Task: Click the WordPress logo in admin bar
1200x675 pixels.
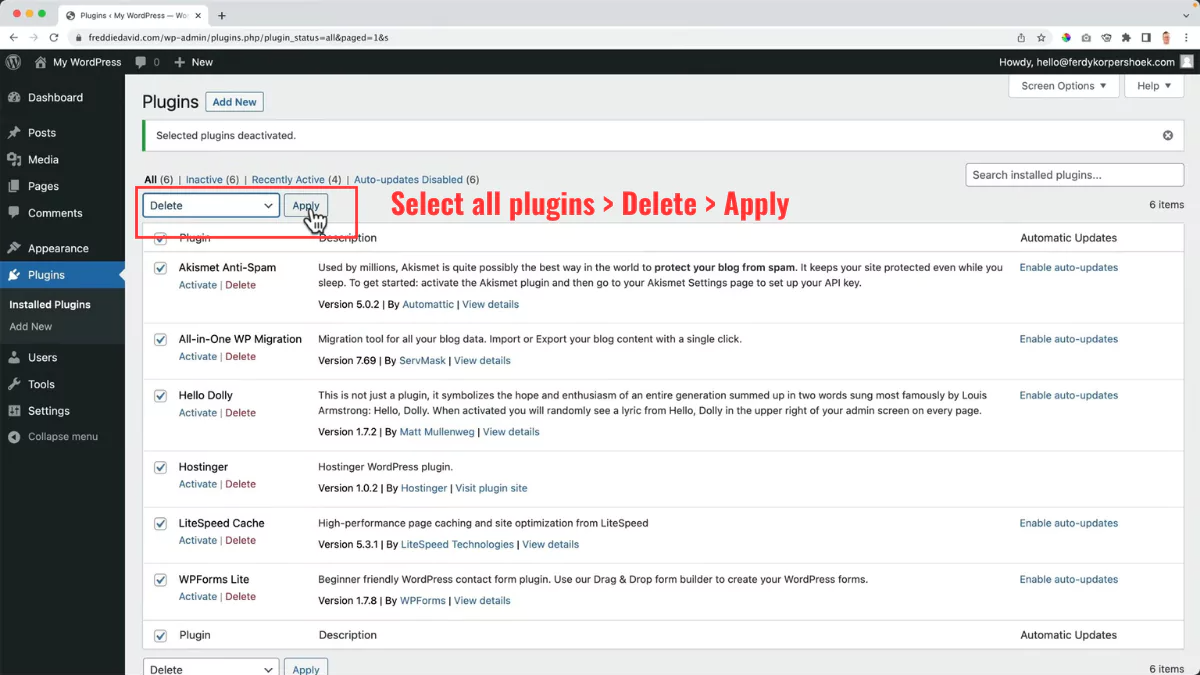Action: point(13,61)
